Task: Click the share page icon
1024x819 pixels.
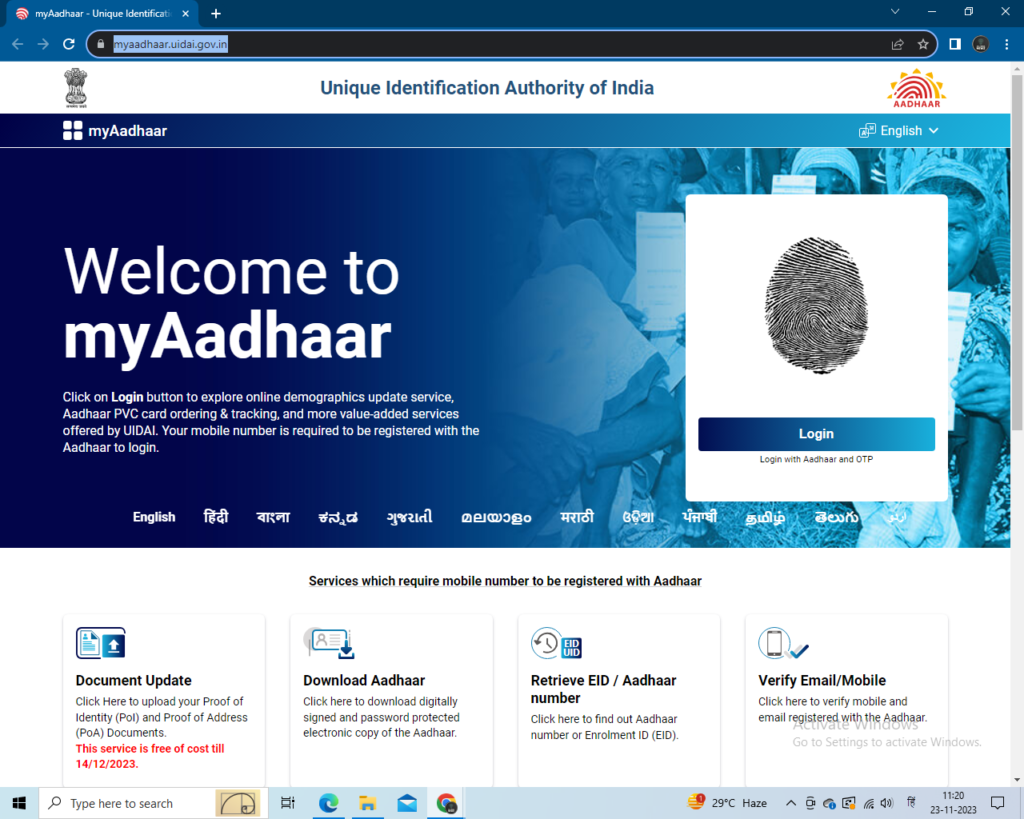Action: [897, 44]
